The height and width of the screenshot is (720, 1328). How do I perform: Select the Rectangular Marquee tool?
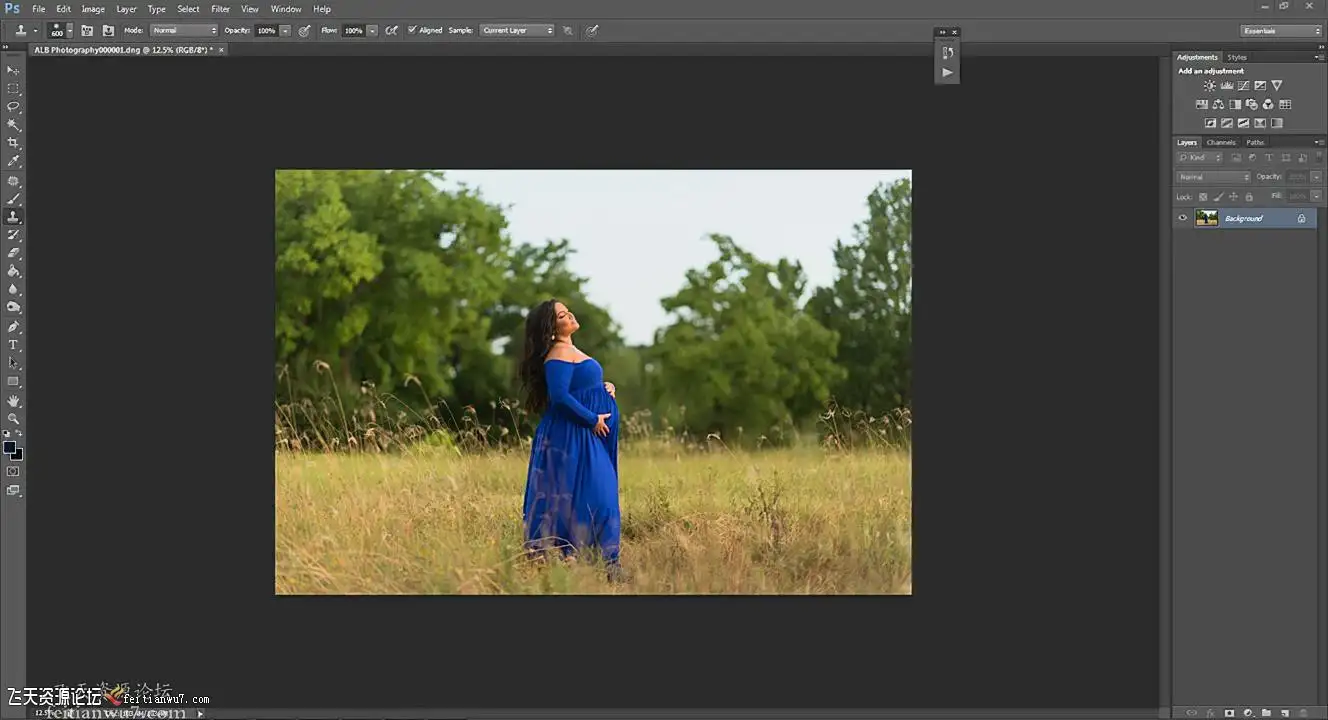13,88
